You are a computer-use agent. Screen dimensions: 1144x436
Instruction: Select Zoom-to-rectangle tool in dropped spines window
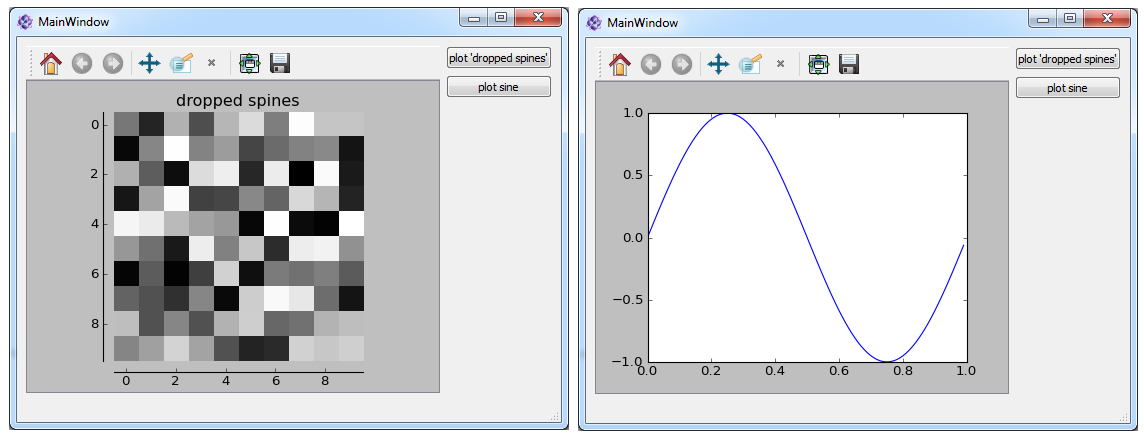[181, 63]
